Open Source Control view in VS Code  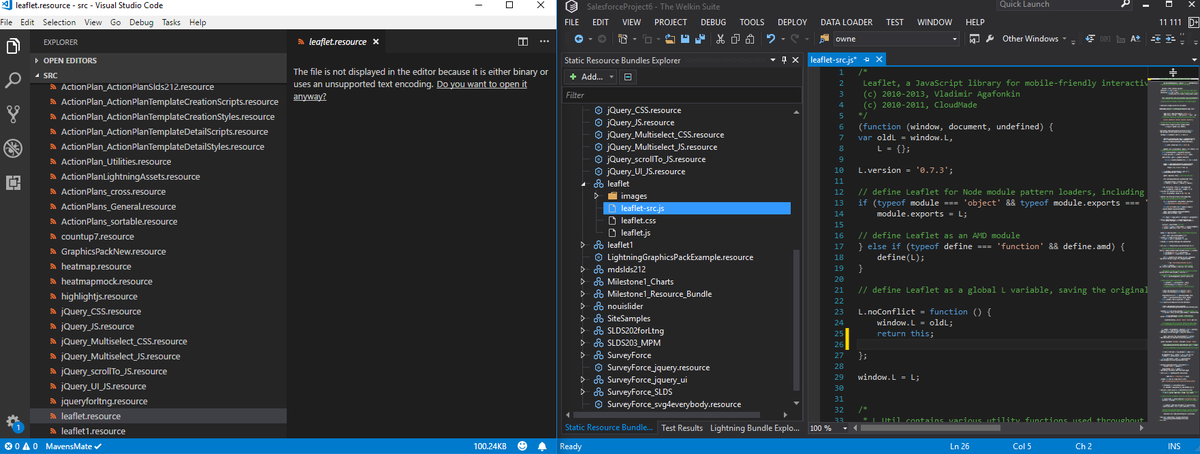14,113
